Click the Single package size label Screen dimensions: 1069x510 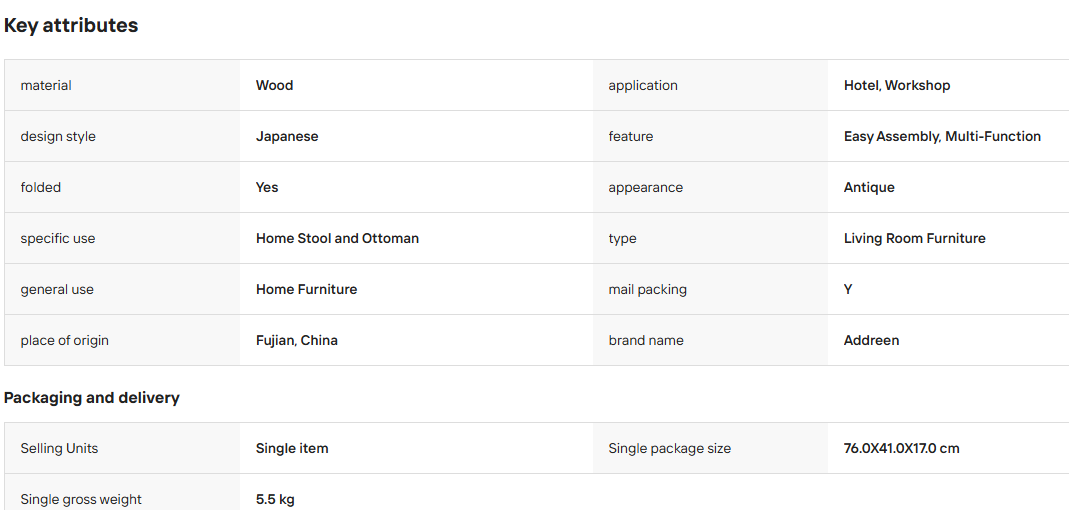pos(669,449)
